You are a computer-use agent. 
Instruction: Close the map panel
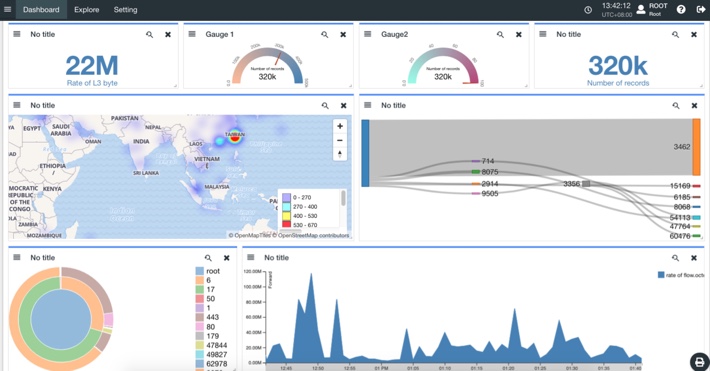(x=344, y=106)
